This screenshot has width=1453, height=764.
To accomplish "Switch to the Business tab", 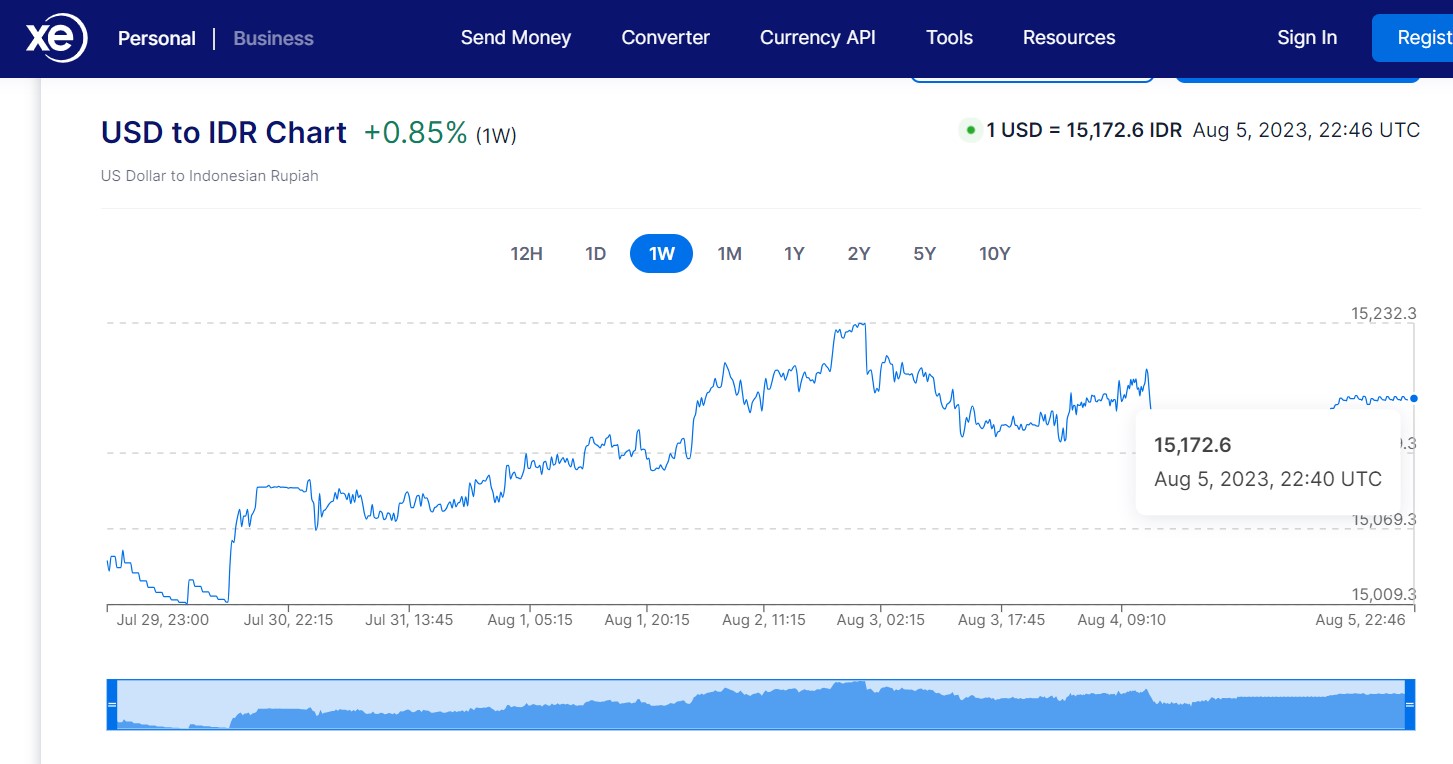I will coord(273,39).
